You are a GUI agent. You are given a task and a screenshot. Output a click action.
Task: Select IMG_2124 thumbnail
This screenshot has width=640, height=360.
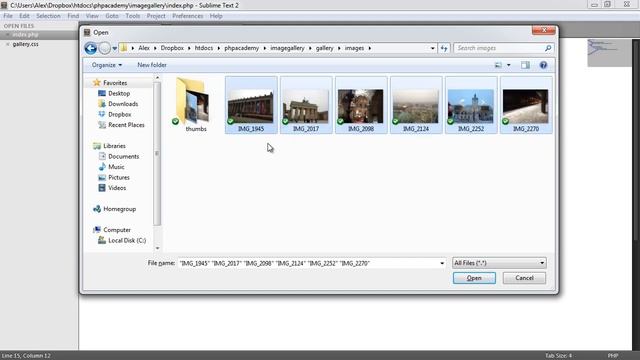pos(416,105)
